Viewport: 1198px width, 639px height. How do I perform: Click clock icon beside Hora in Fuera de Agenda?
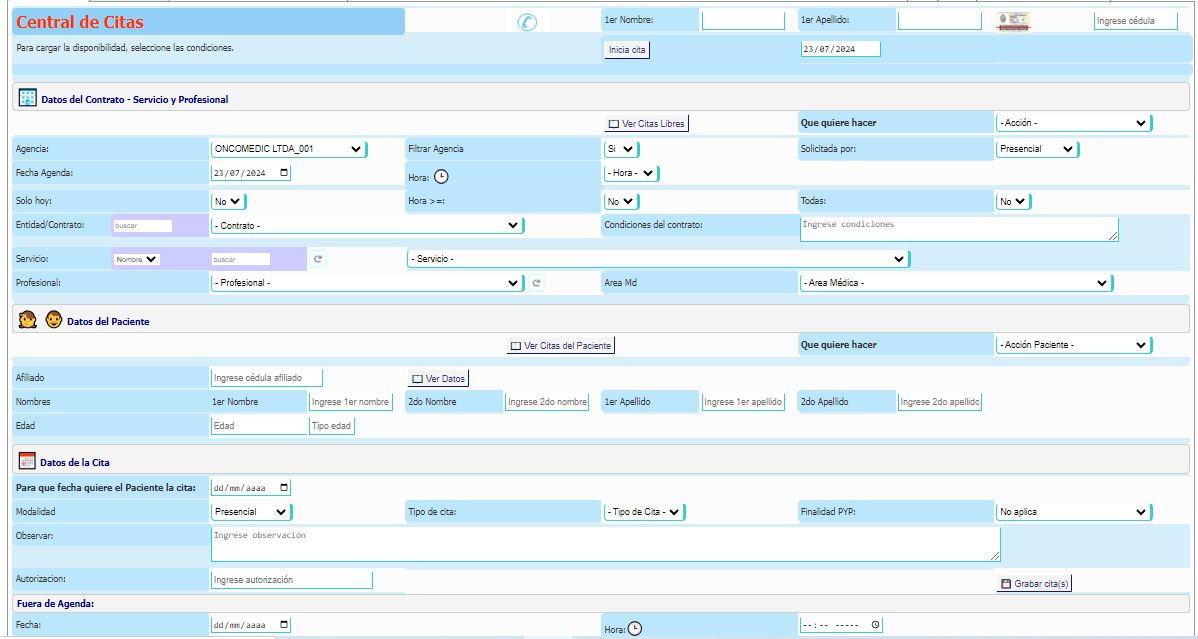pos(634,629)
